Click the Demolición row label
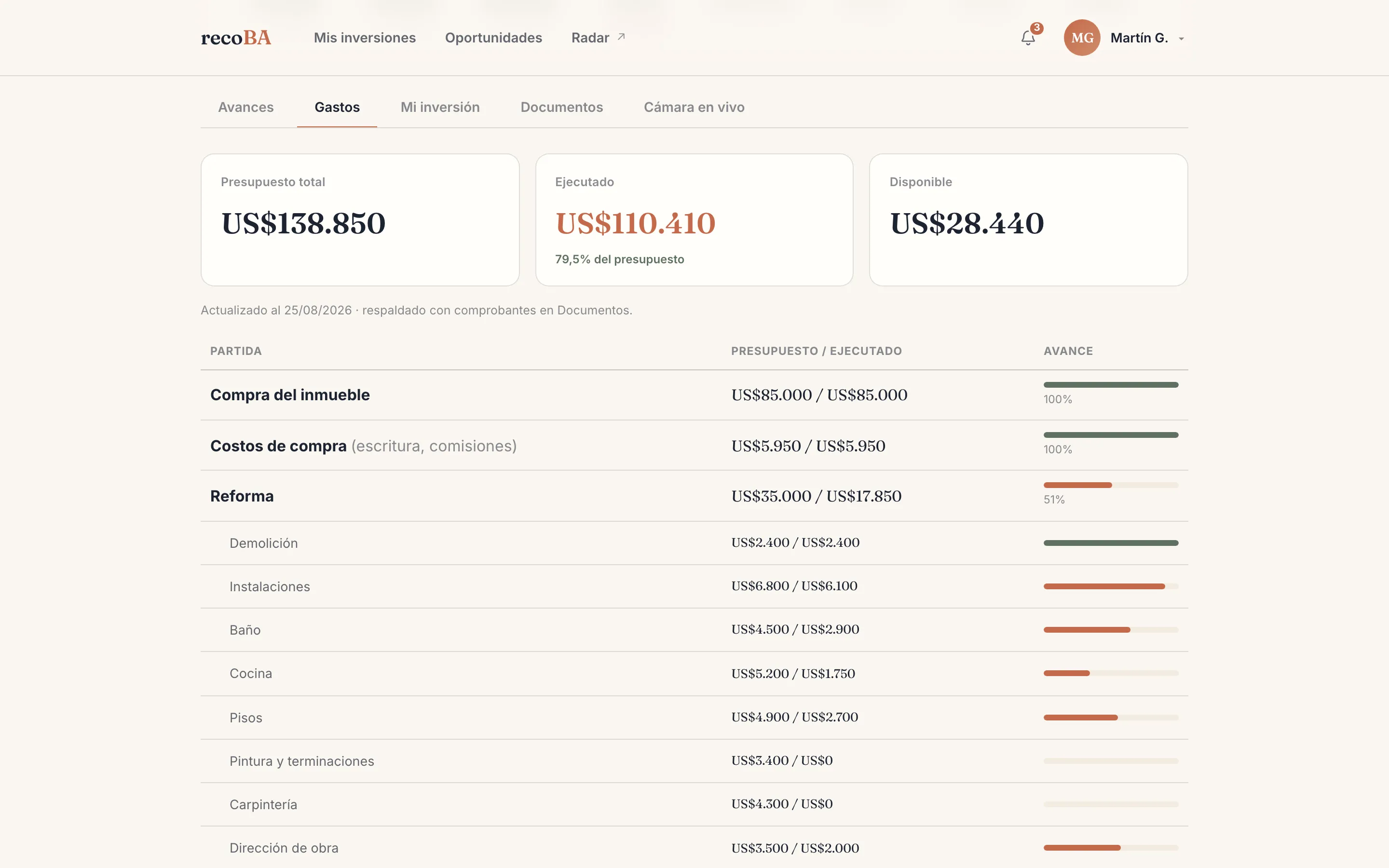Screen dimensions: 1389x868 [x=263, y=543]
